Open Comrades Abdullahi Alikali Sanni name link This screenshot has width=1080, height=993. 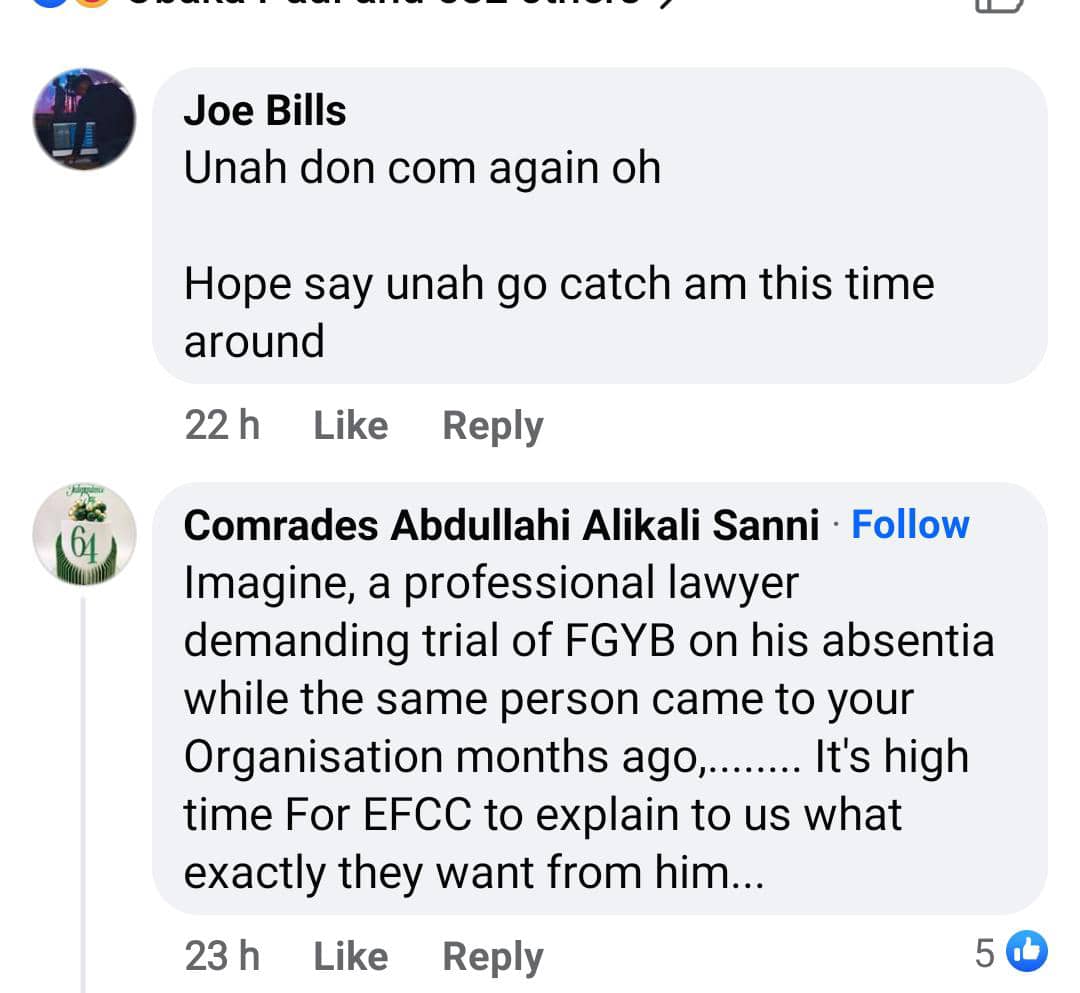pos(502,526)
